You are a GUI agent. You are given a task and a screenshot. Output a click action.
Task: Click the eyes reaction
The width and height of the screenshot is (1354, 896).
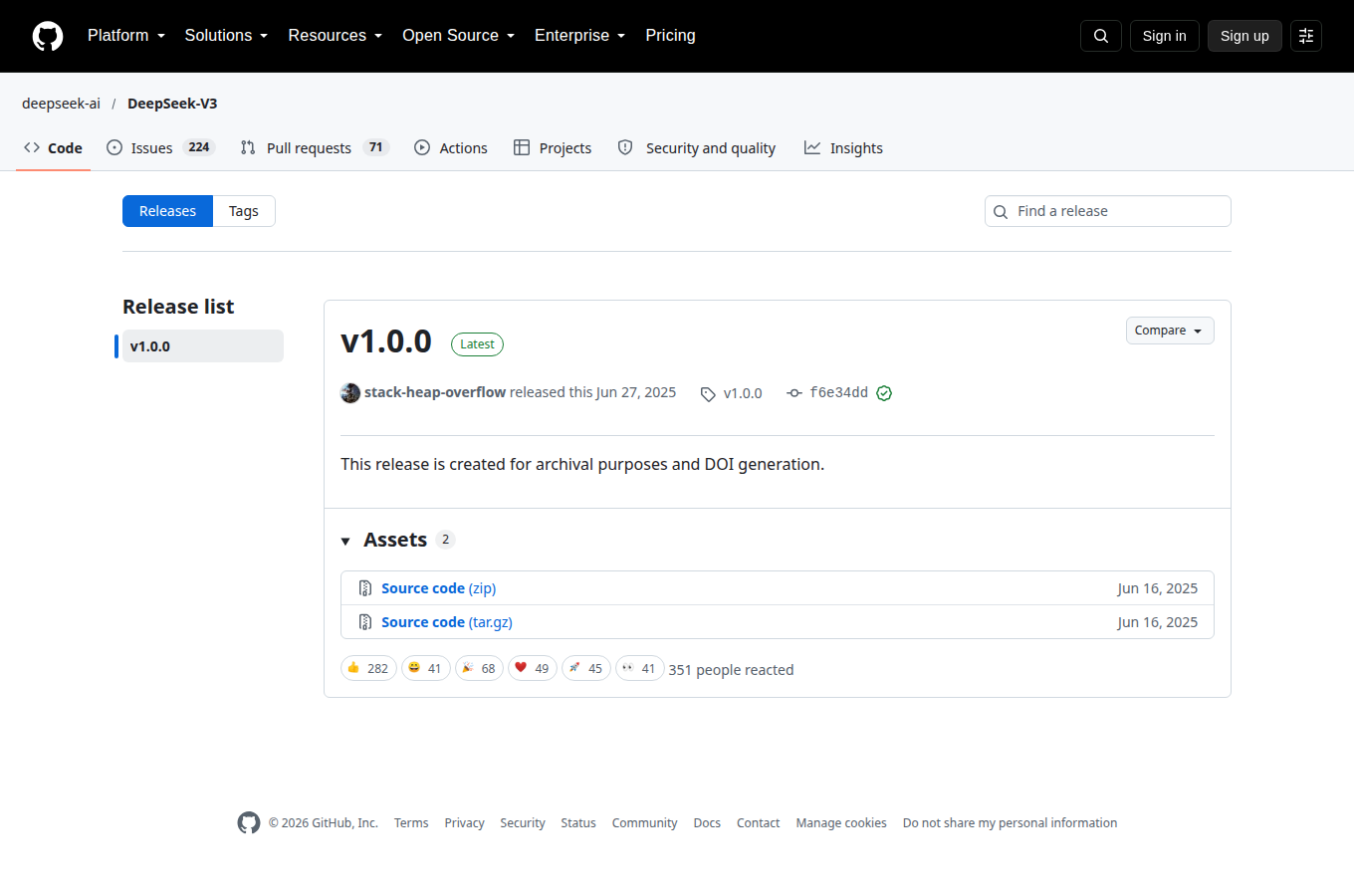pyautogui.click(x=639, y=668)
